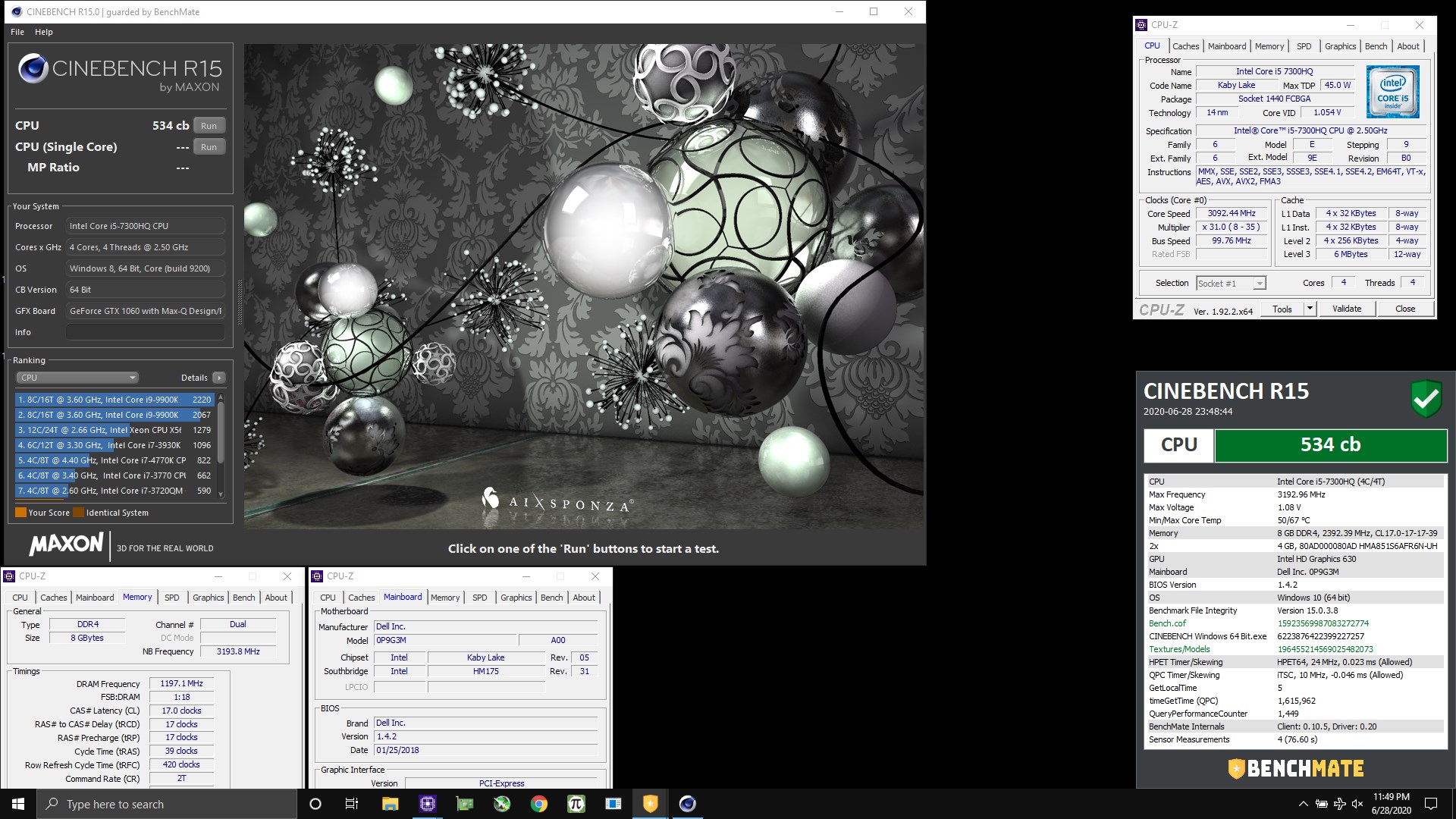Open the Windows Start menu
This screenshot has height=819, width=1456.
[18, 804]
